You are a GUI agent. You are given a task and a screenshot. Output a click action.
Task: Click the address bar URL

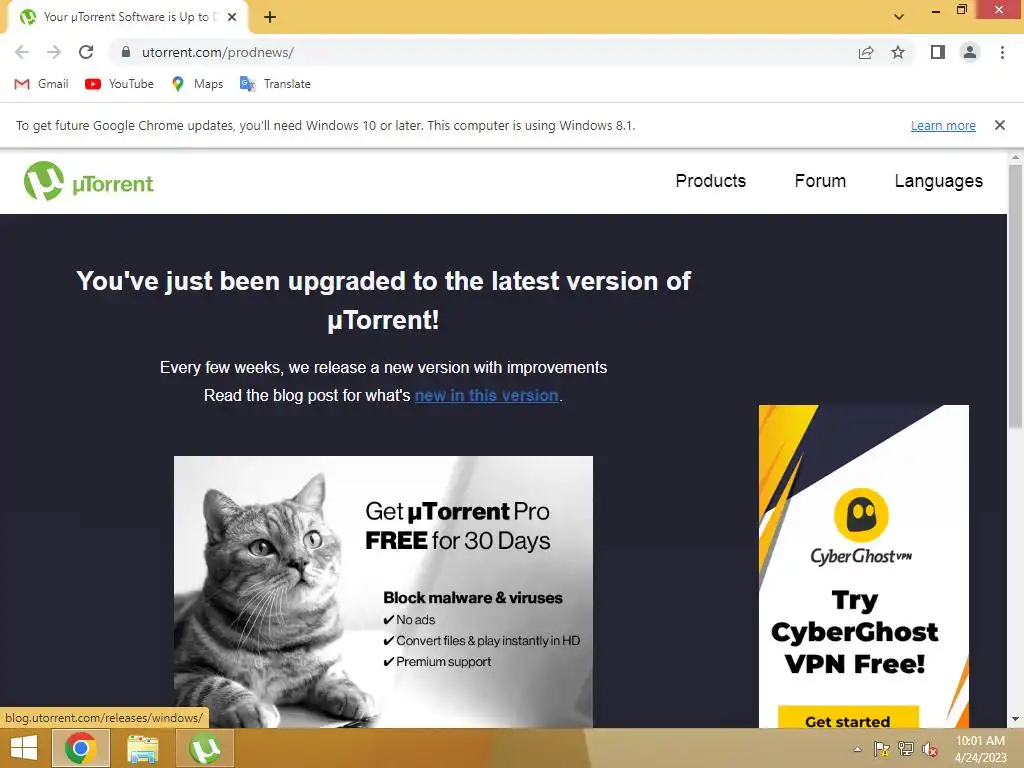tap(218, 52)
